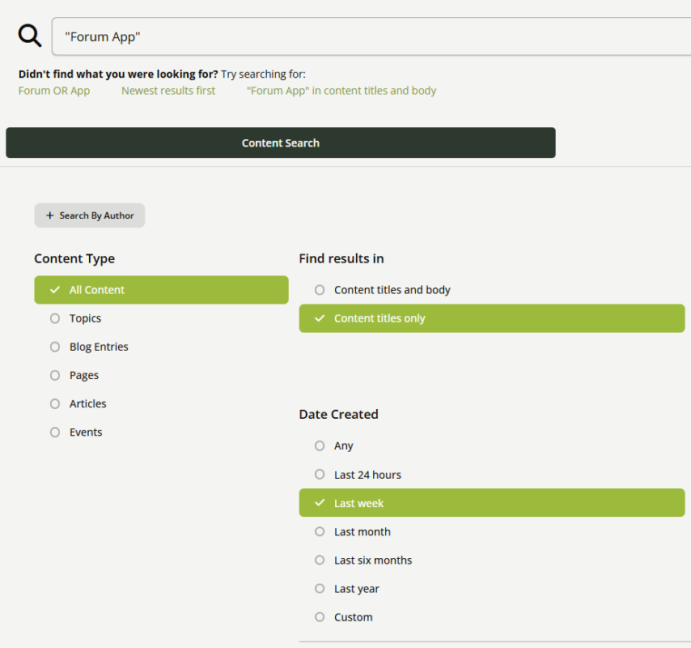This screenshot has width=691, height=648.
Task: Click the magnifying glass search icon
Action: click(x=30, y=36)
